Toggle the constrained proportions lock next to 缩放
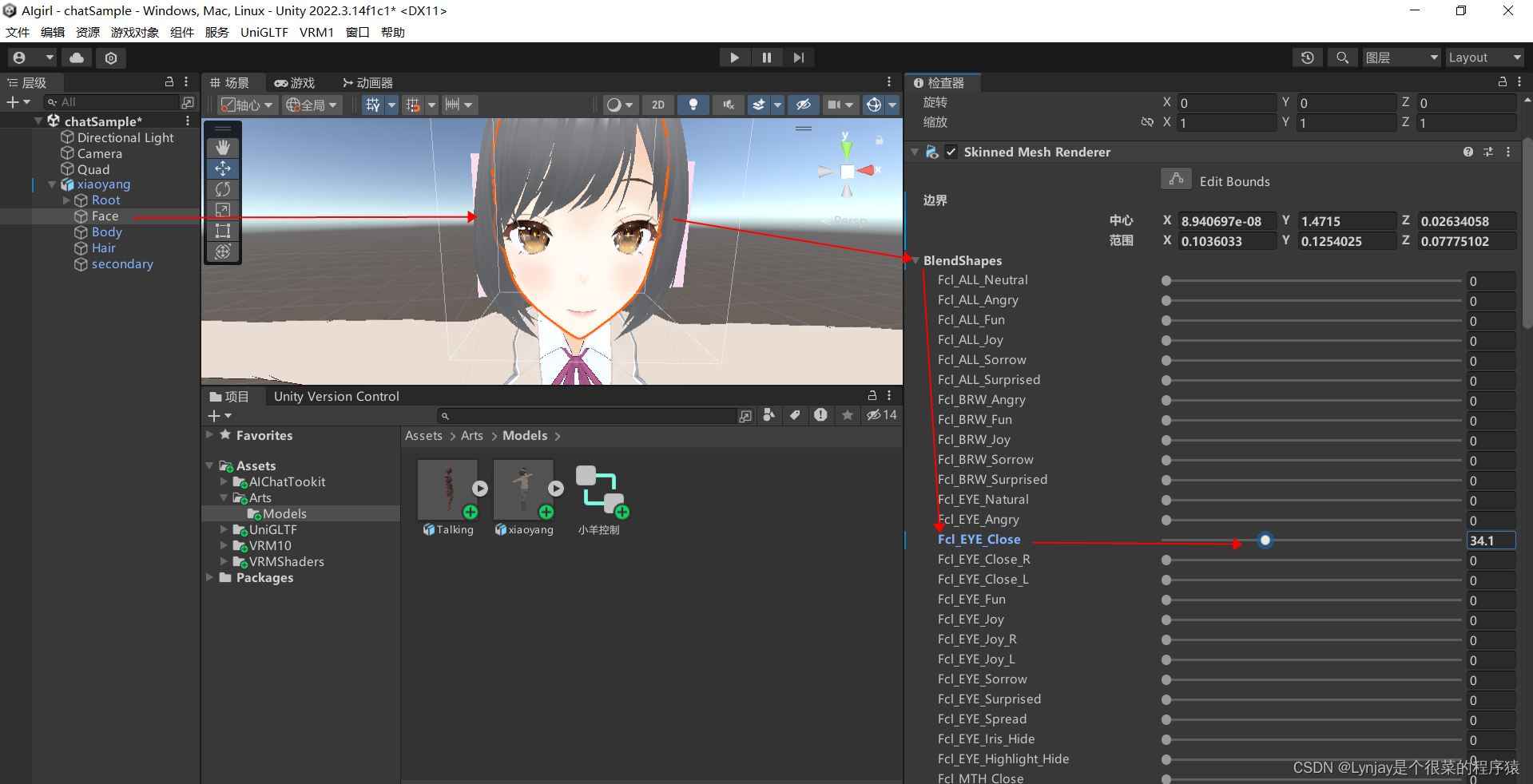This screenshot has height=784, width=1533. 1147,121
